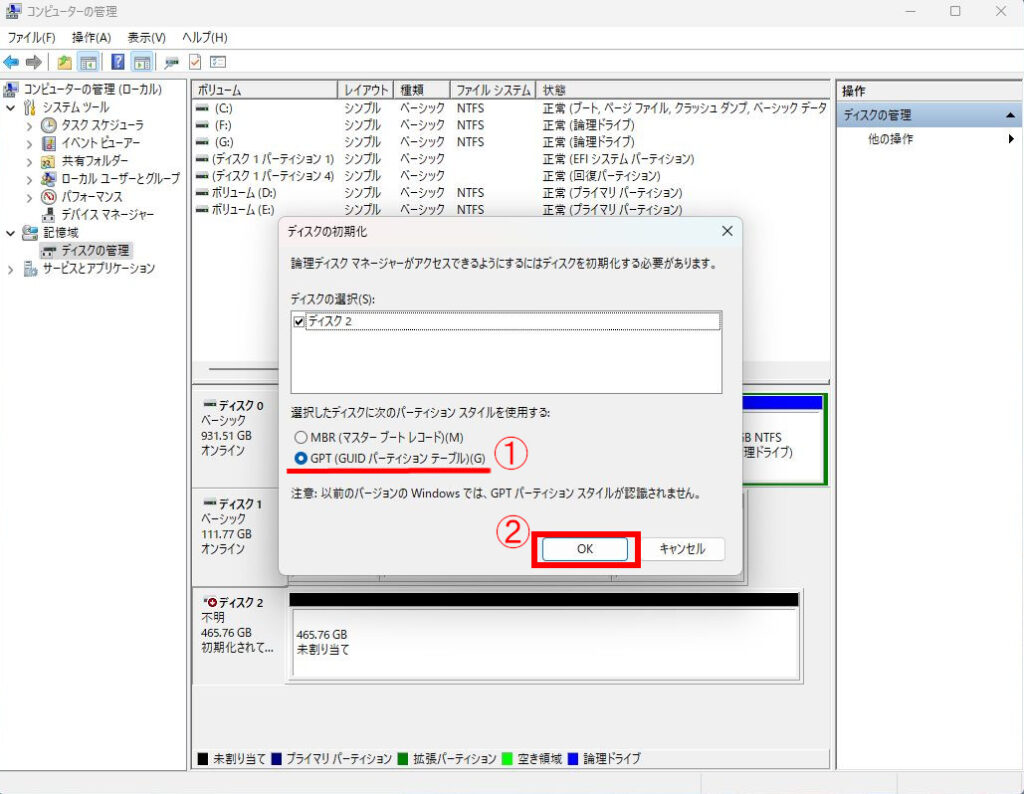This screenshot has width=1024, height=794.
Task: Select the パフォーマンス icon
Action: [x=49, y=196]
